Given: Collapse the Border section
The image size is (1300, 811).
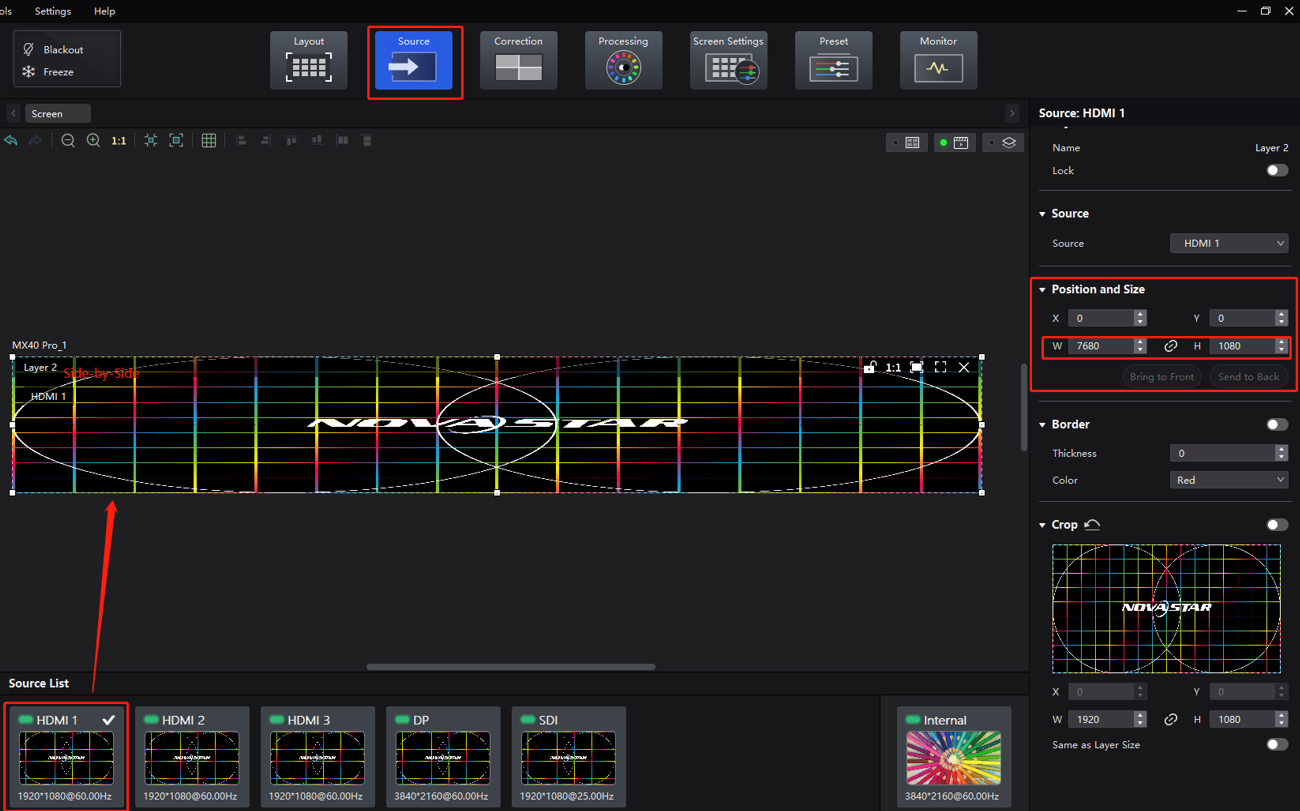Looking at the screenshot, I should point(1042,425).
